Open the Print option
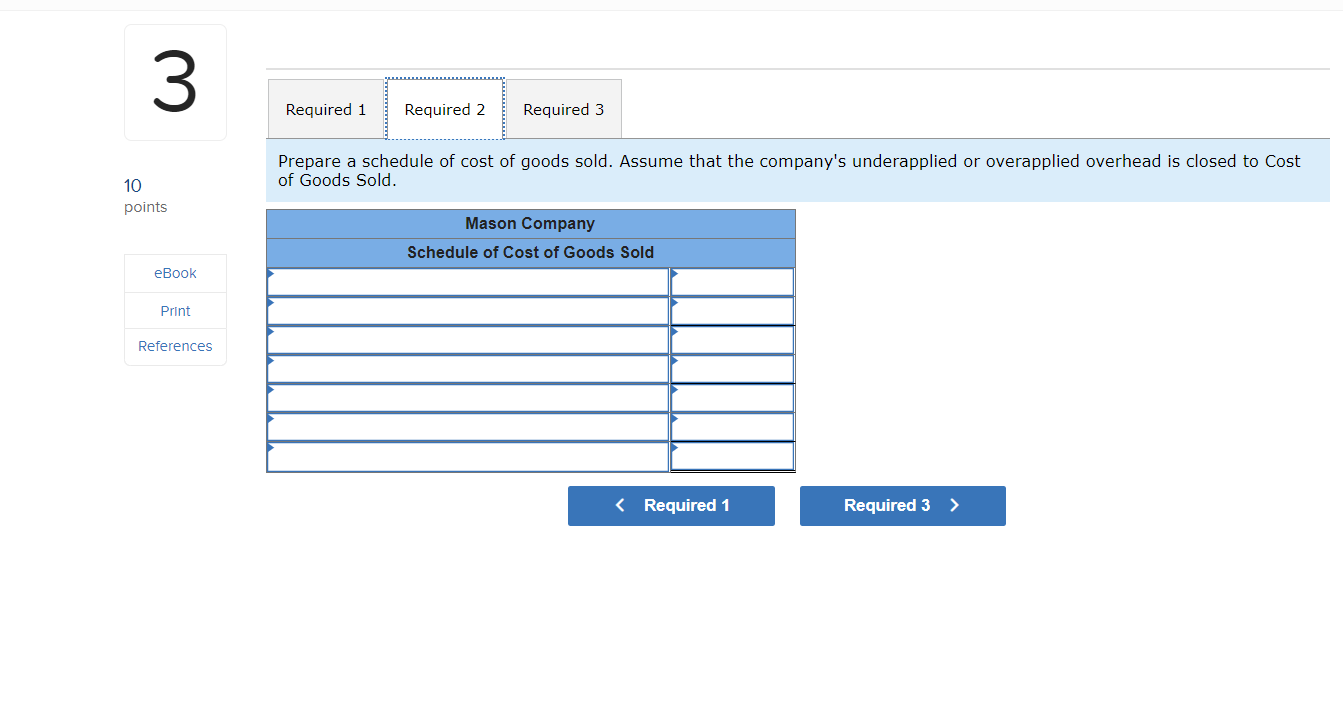This screenshot has height=705, width=1343. (x=175, y=310)
